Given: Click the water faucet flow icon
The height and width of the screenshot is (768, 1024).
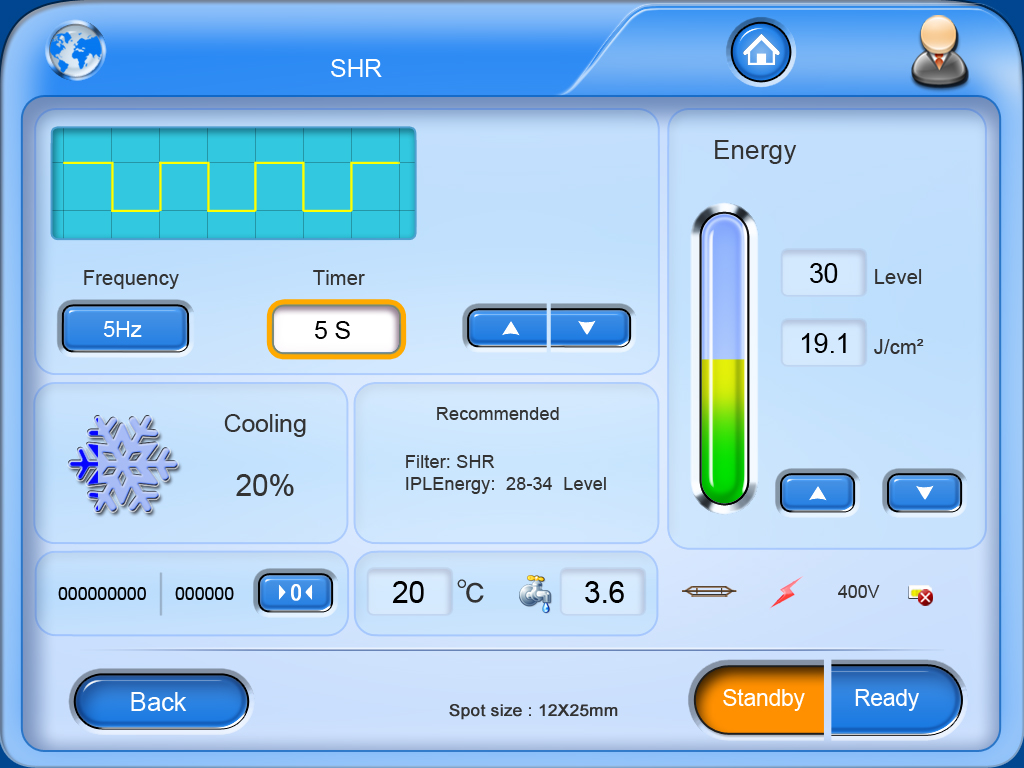Looking at the screenshot, I should (x=534, y=593).
